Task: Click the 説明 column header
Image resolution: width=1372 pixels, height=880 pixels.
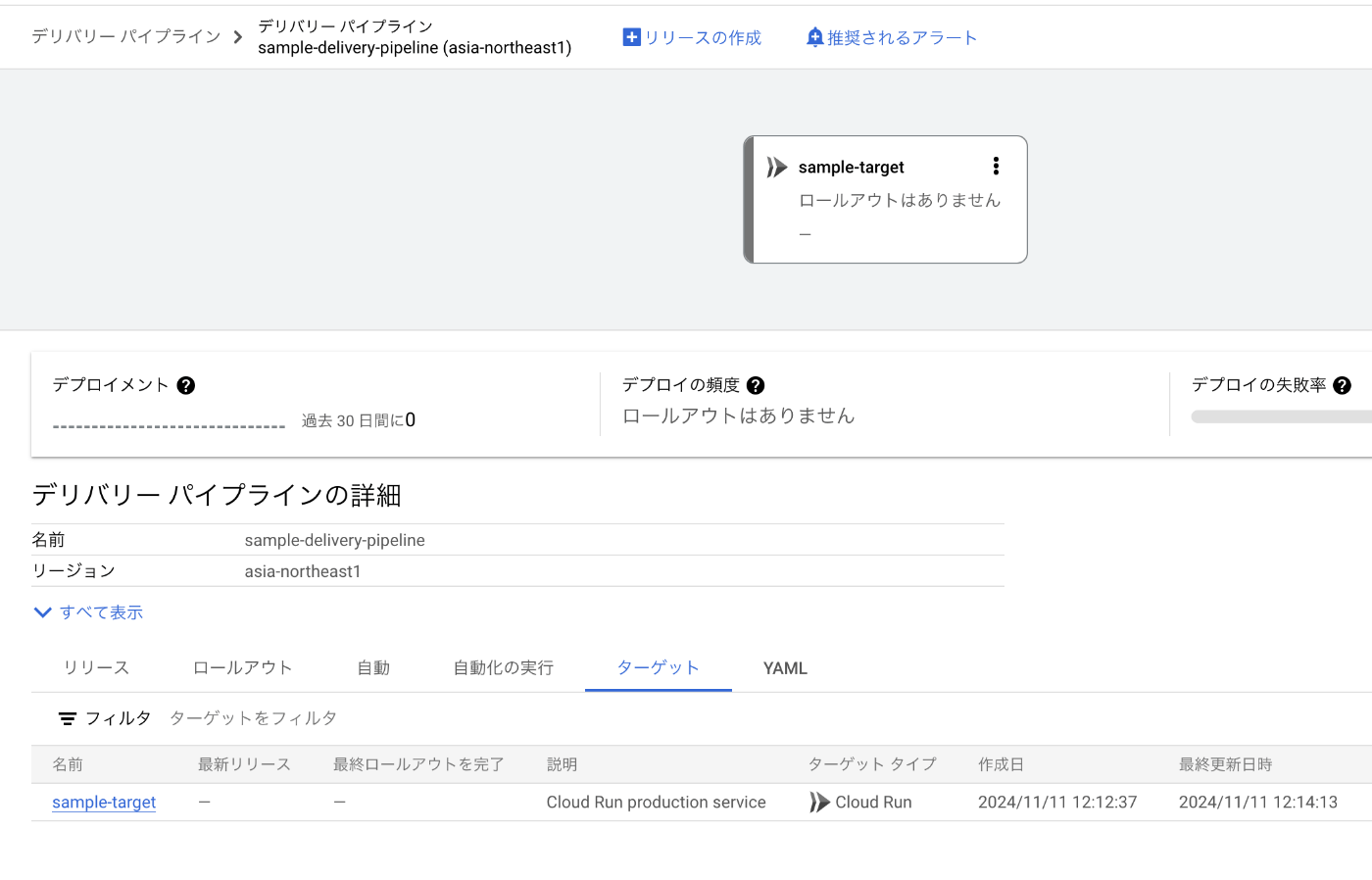Action: (x=562, y=764)
